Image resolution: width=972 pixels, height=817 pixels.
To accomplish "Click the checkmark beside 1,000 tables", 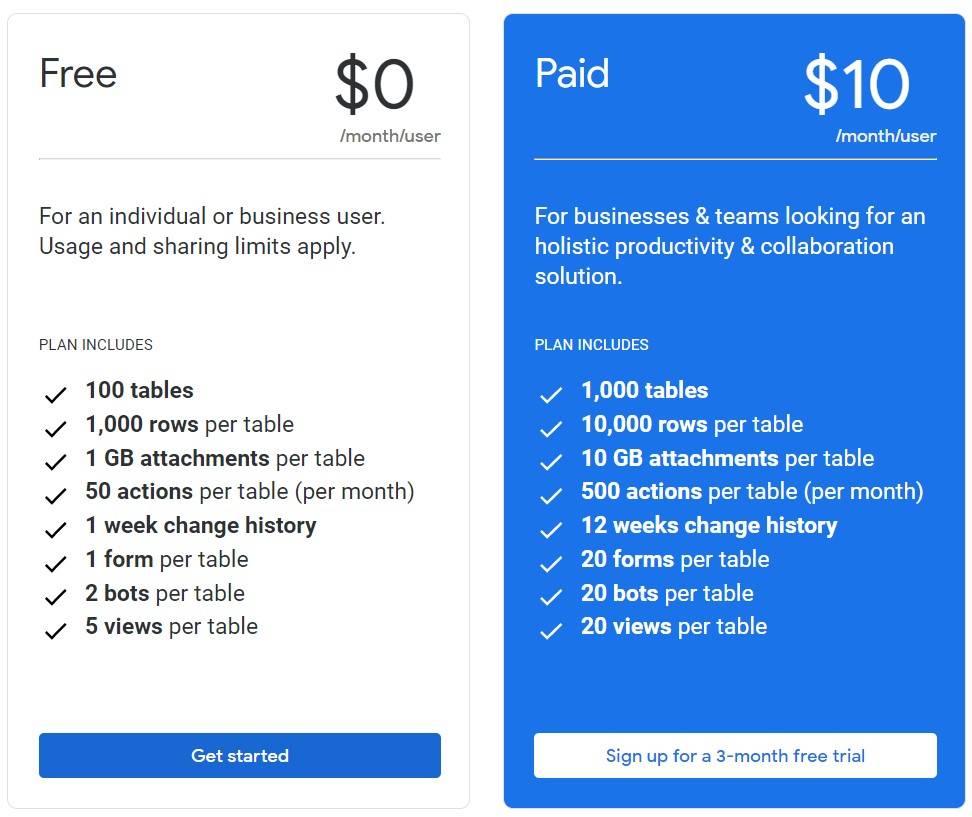I will coord(551,394).
